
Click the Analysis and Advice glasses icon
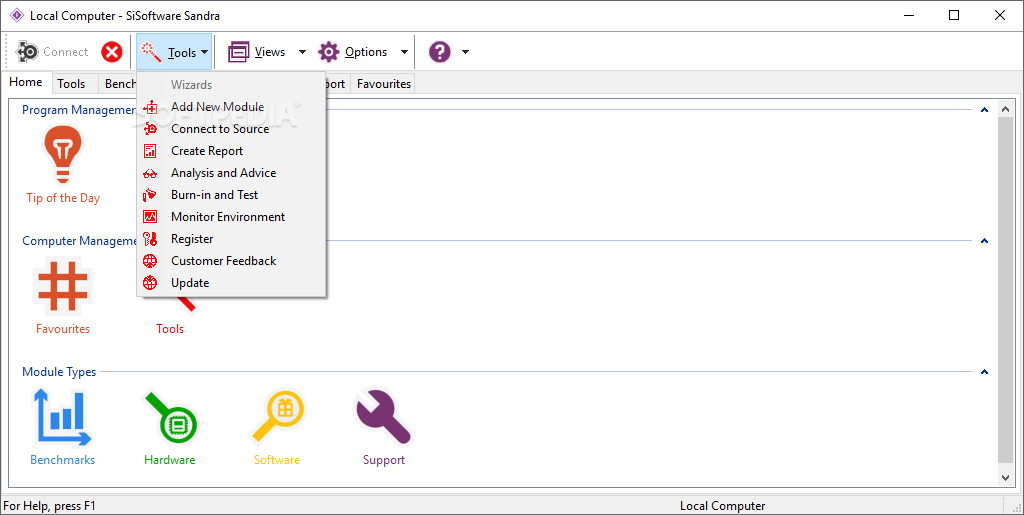[x=150, y=173]
